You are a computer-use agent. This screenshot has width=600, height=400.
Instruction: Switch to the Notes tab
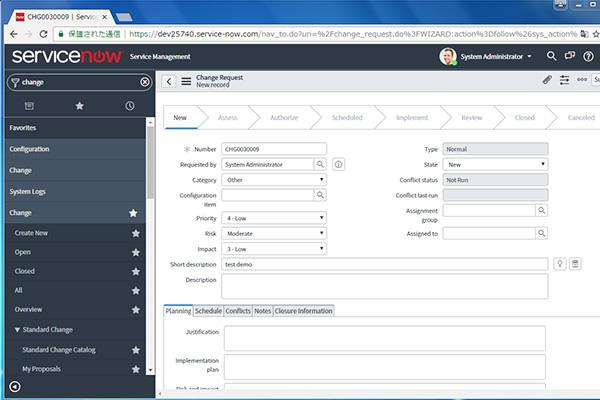[x=262, y=311]
